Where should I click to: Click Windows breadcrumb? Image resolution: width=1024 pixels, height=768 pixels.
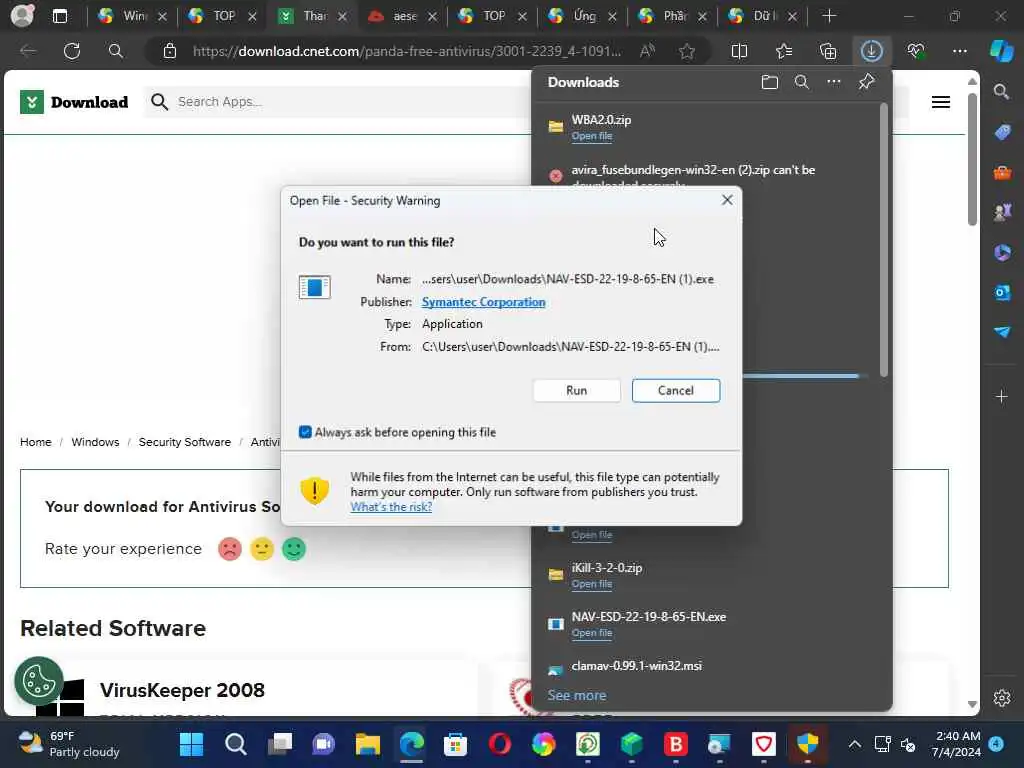[95, 442]
